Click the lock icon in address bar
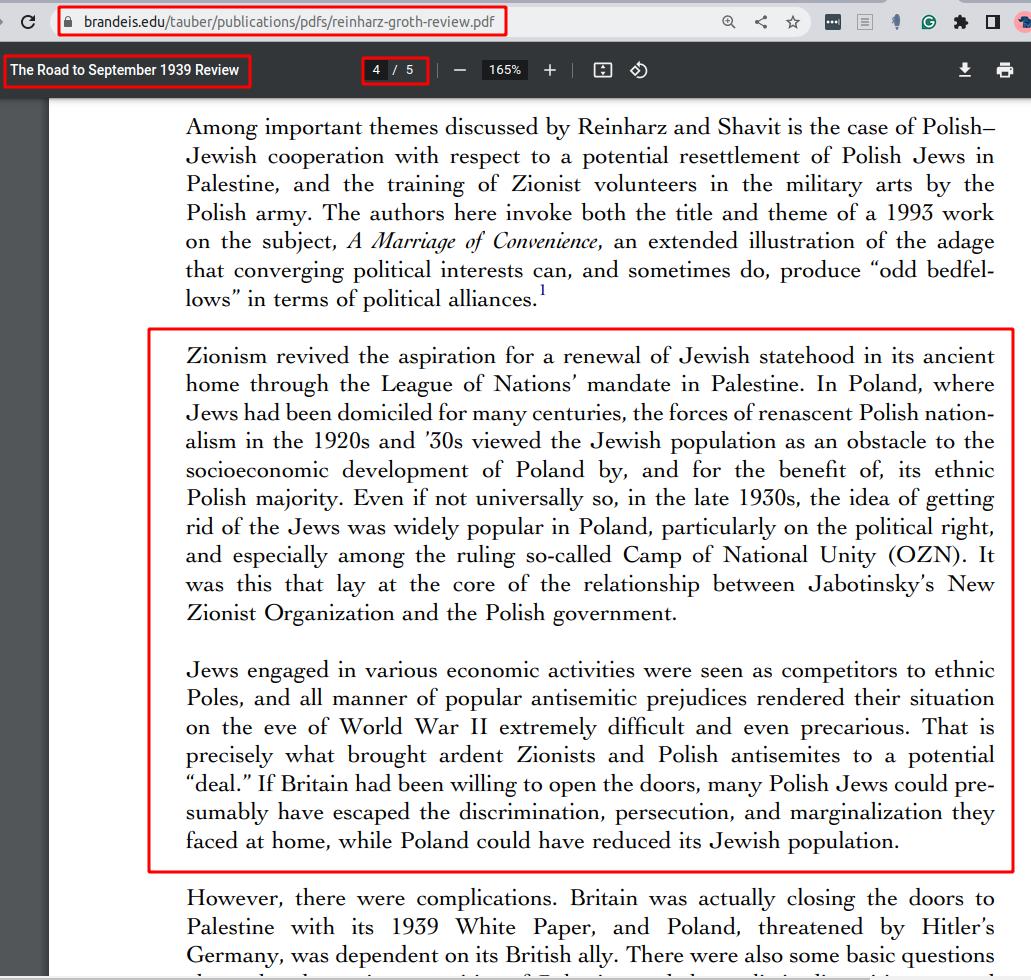 tap(69, 21)
